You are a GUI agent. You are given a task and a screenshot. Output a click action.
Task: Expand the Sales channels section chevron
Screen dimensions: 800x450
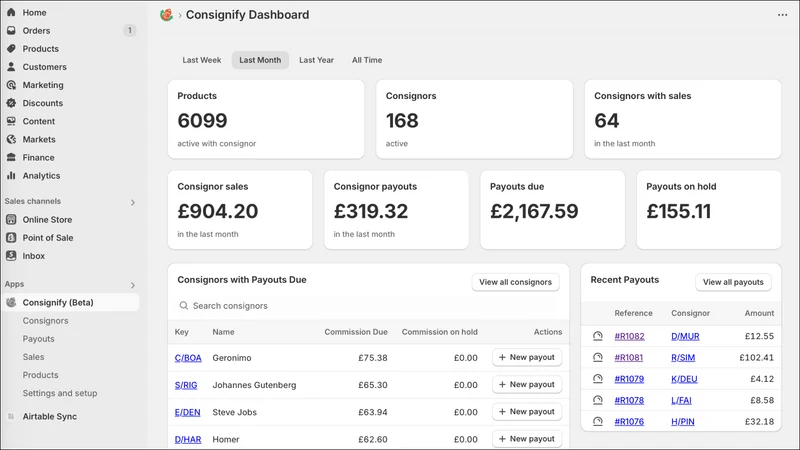133,203
